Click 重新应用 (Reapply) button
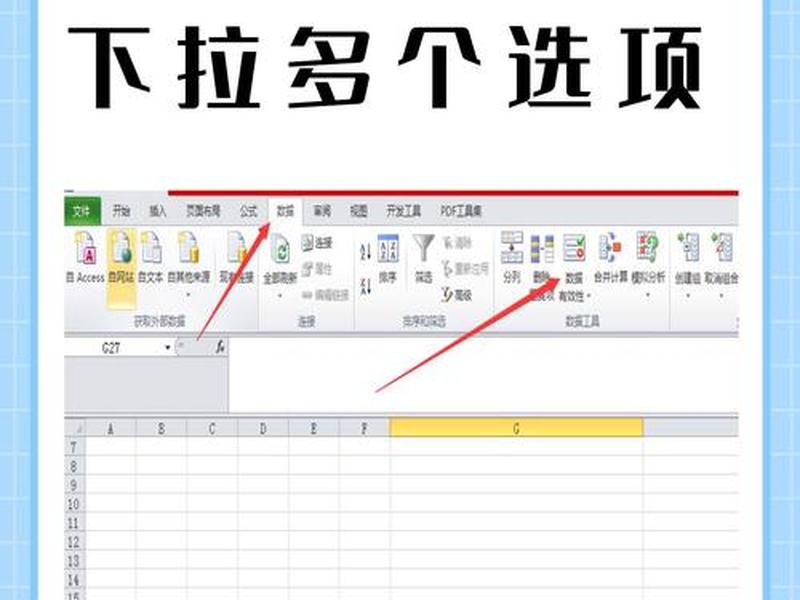 465,268
